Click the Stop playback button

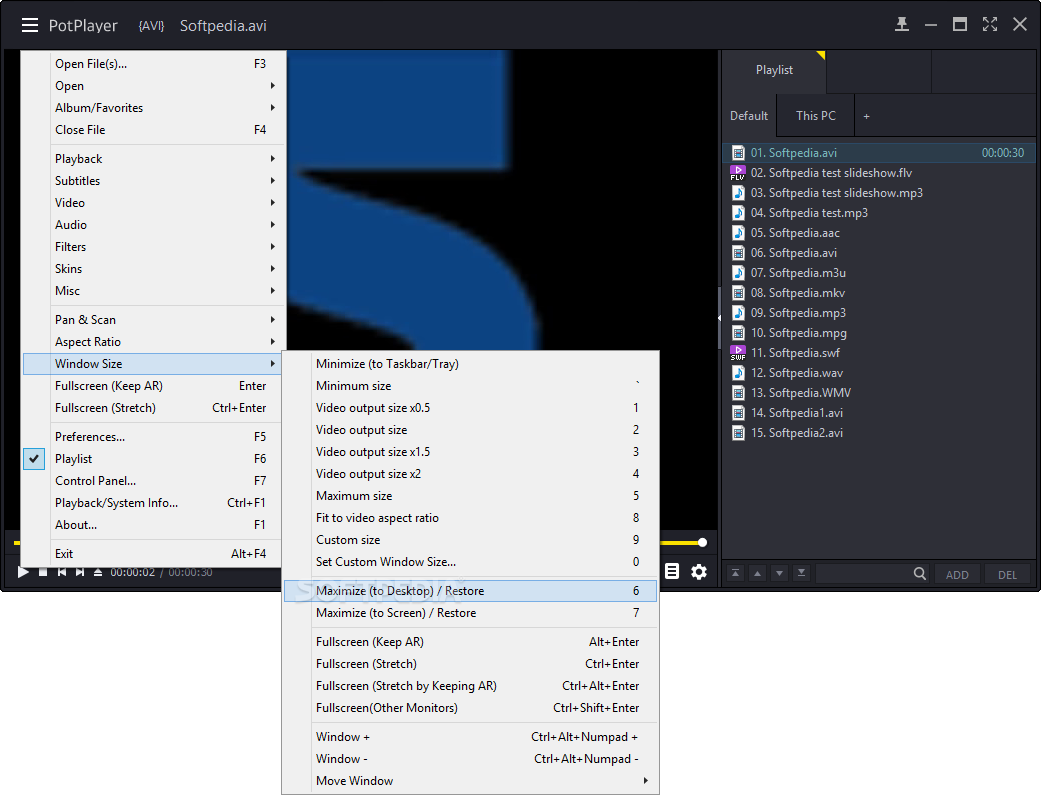click(43, 572)
